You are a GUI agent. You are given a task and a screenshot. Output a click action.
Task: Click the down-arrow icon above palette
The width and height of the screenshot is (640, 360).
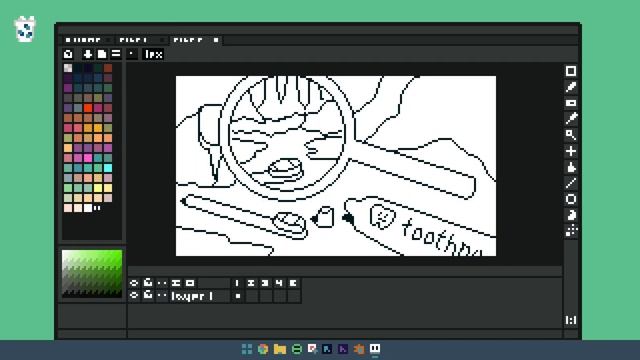[88, 54]
